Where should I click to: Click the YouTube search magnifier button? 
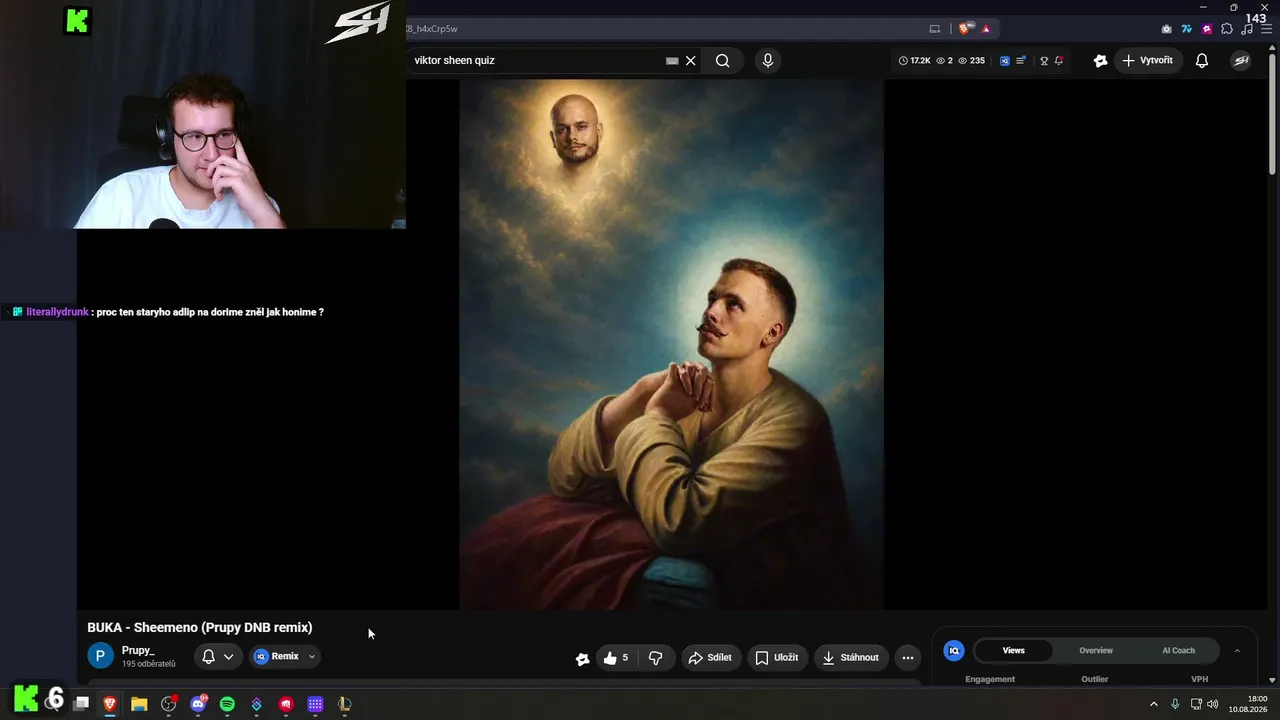(x=722, y=60)
